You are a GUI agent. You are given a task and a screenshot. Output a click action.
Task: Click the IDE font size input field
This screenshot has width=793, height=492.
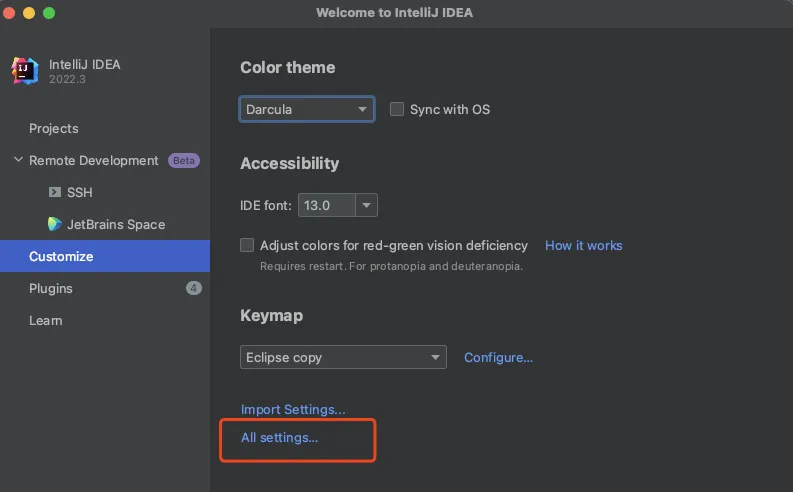pyautogui.click(x=326, y=205)
